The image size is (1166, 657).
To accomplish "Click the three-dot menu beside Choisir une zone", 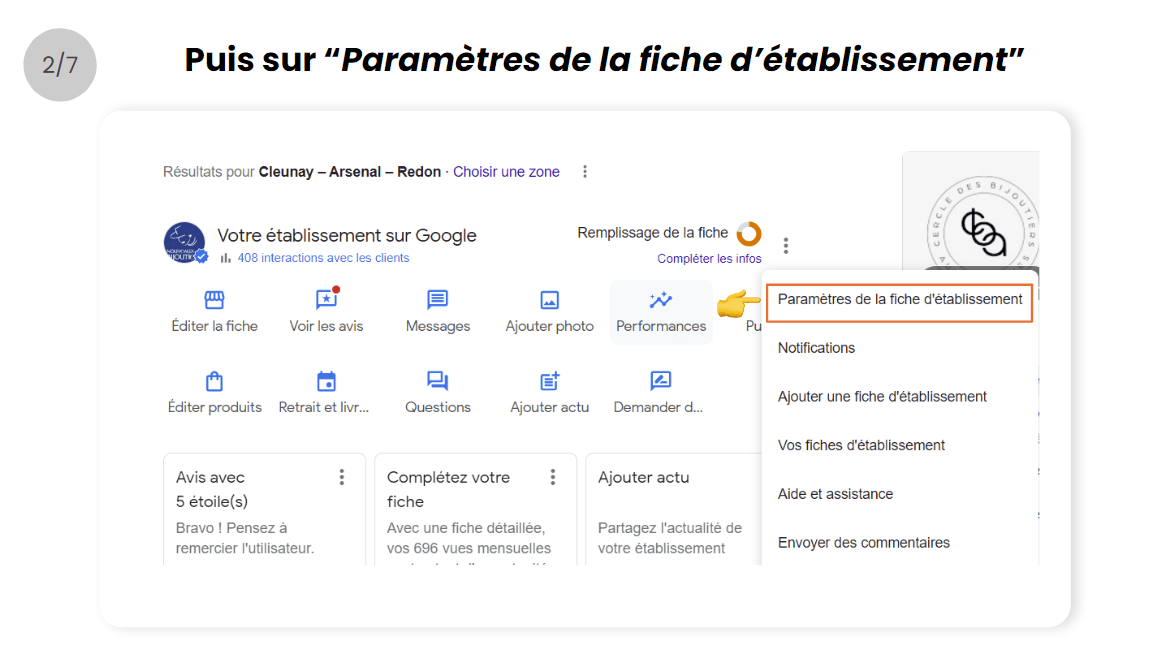I will (x=585, y=172).
